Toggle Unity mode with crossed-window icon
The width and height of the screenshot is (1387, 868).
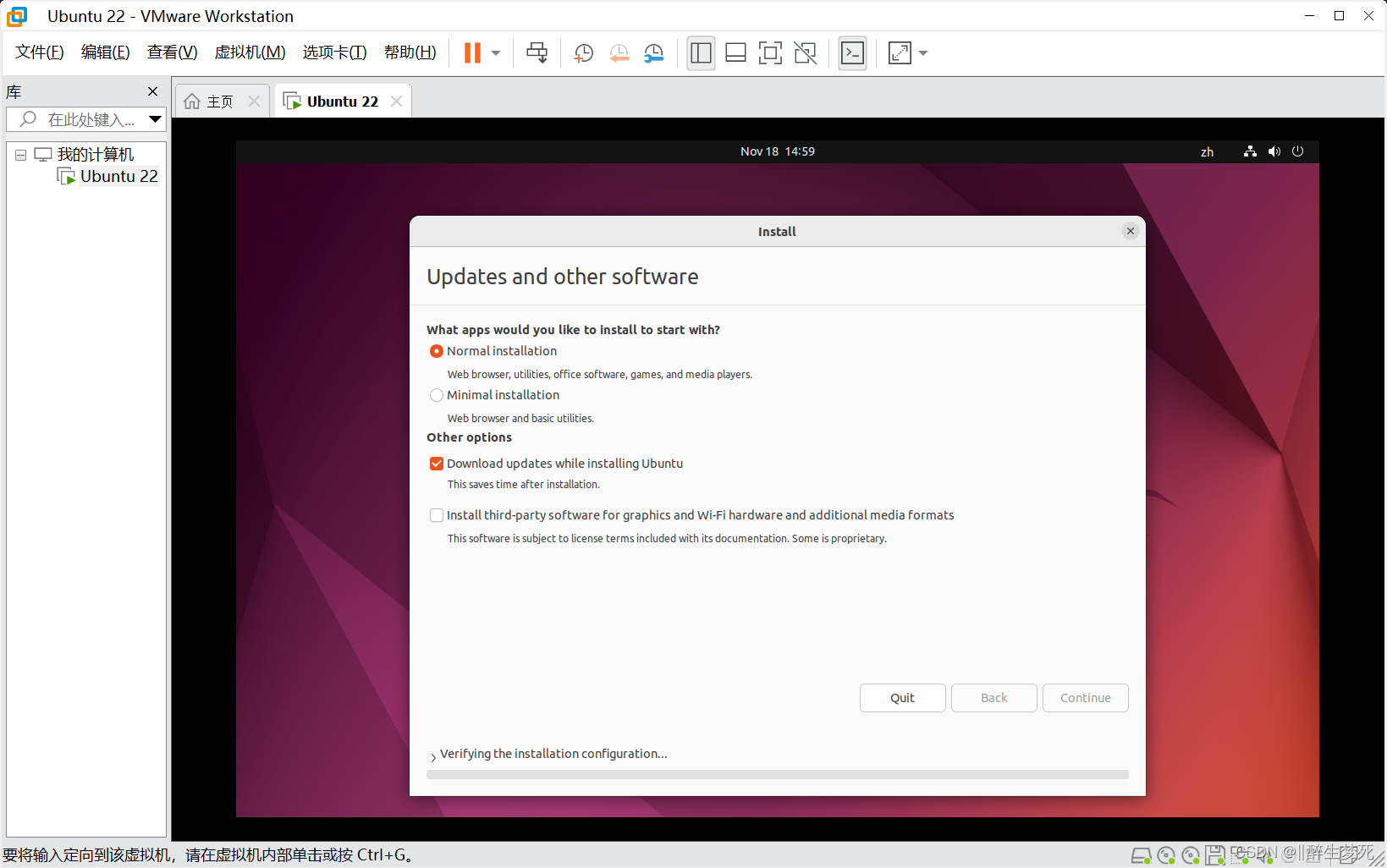click(x=804, y=52)
